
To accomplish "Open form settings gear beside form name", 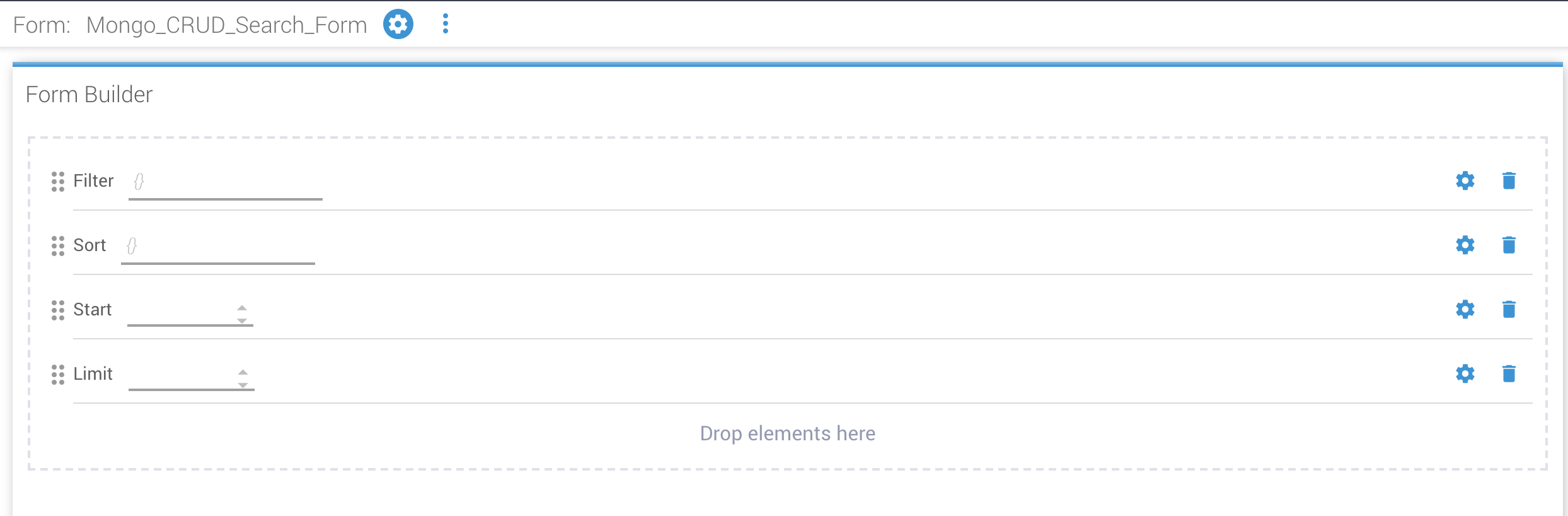I will (398, 24).
